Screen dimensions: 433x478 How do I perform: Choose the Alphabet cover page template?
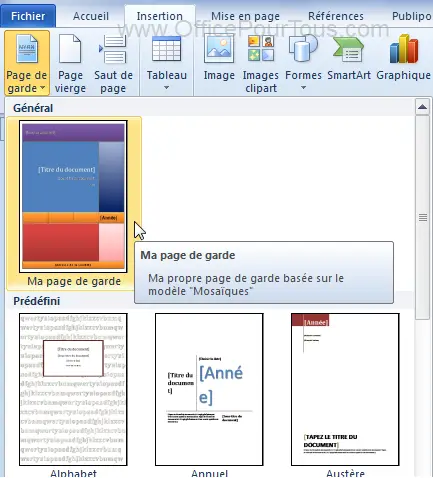coord(73,389)
